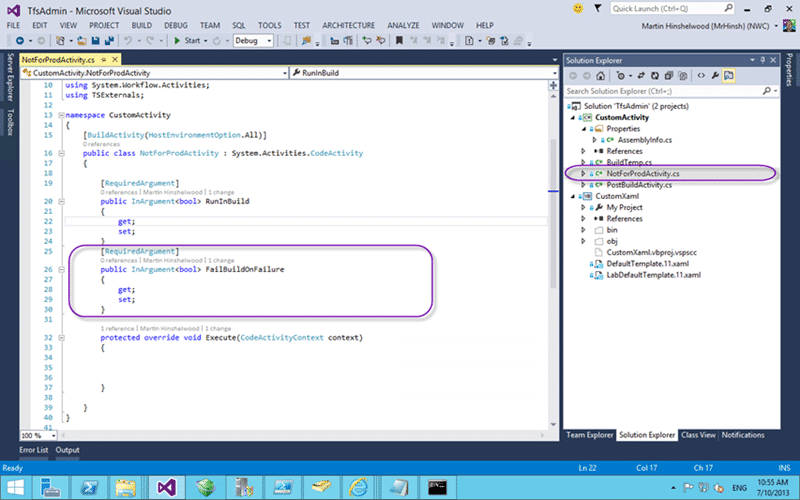Click the Solution Explorer Home icon
This screenshot has width=800, height=500.
(x=601, y=76)
